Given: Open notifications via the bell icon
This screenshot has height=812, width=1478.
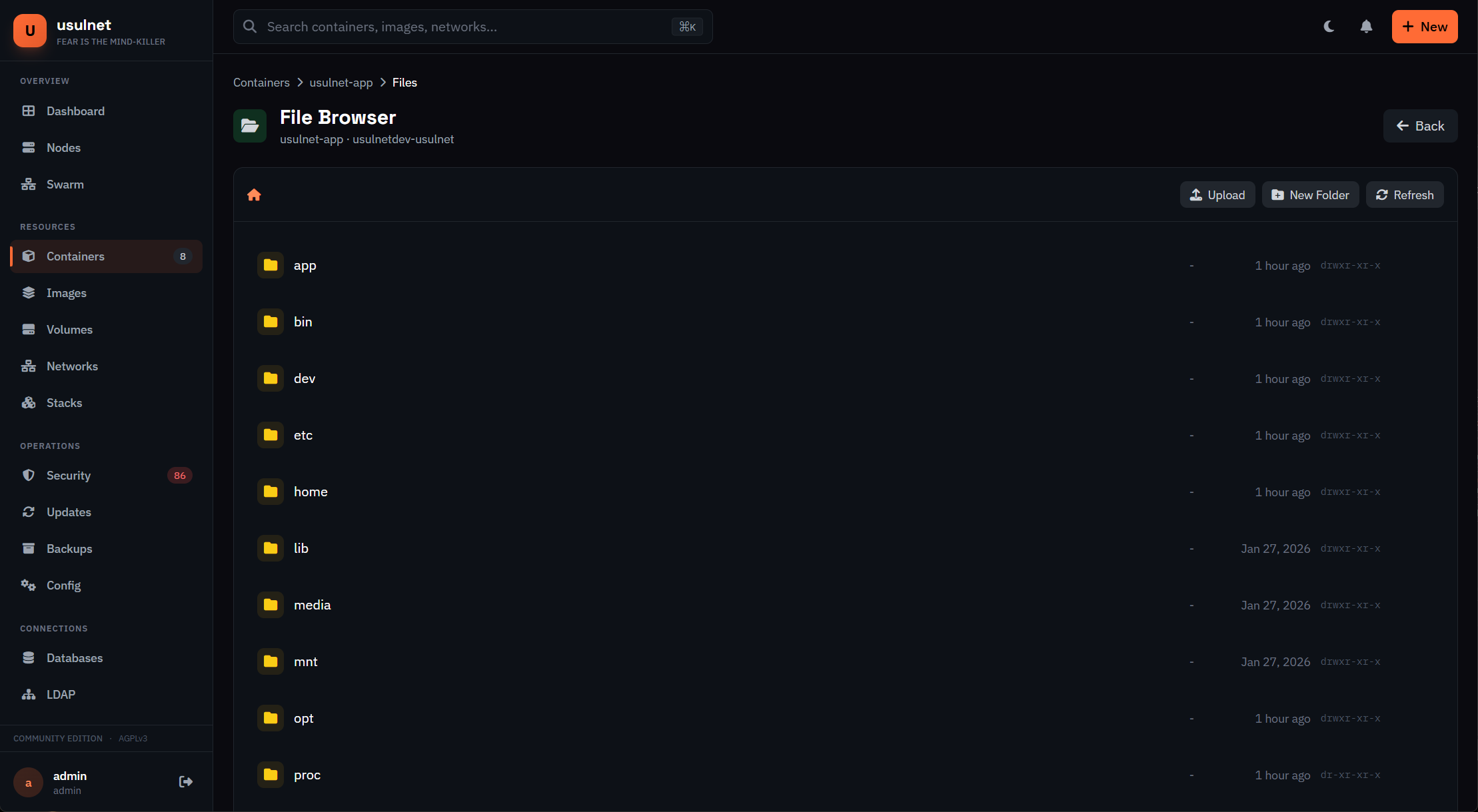Looking at the screenshot, I should tap(1365, 27).
